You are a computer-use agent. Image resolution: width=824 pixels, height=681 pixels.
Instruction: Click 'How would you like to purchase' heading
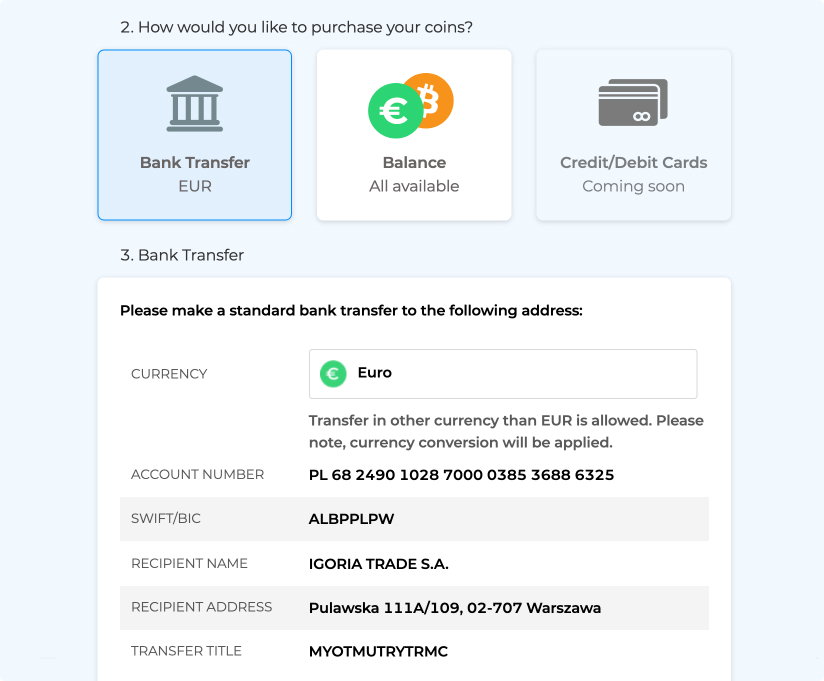[x=296, y=27]
